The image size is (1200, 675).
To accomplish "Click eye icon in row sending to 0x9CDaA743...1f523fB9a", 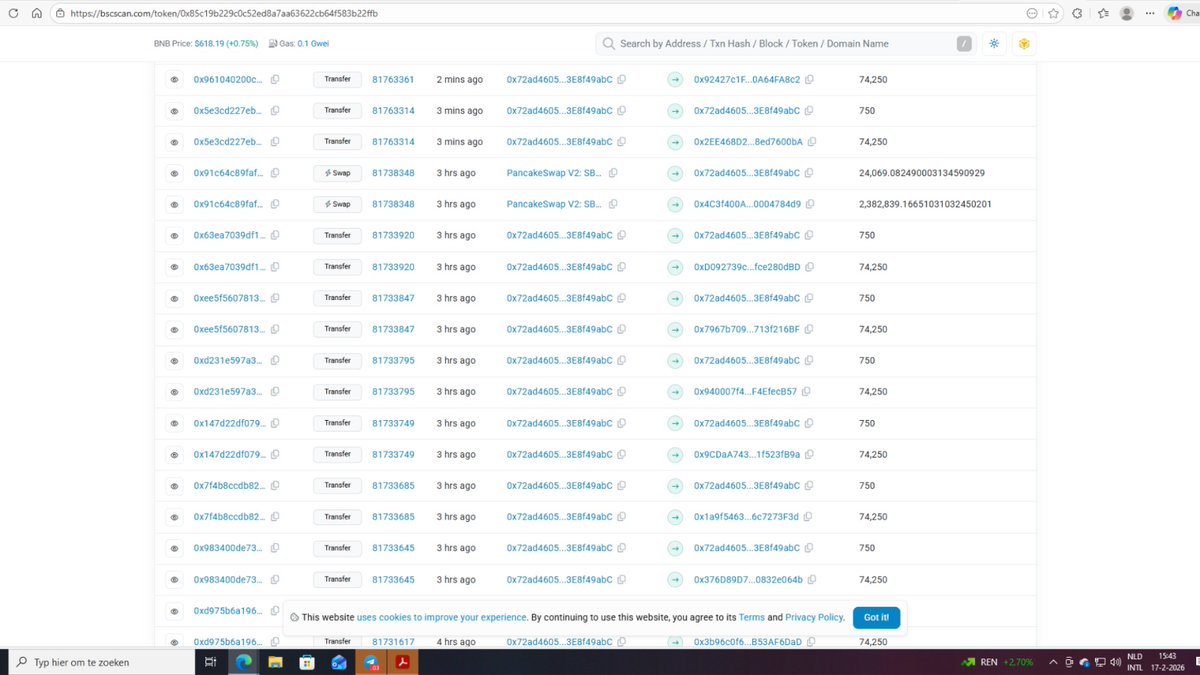I will point(173,454).
